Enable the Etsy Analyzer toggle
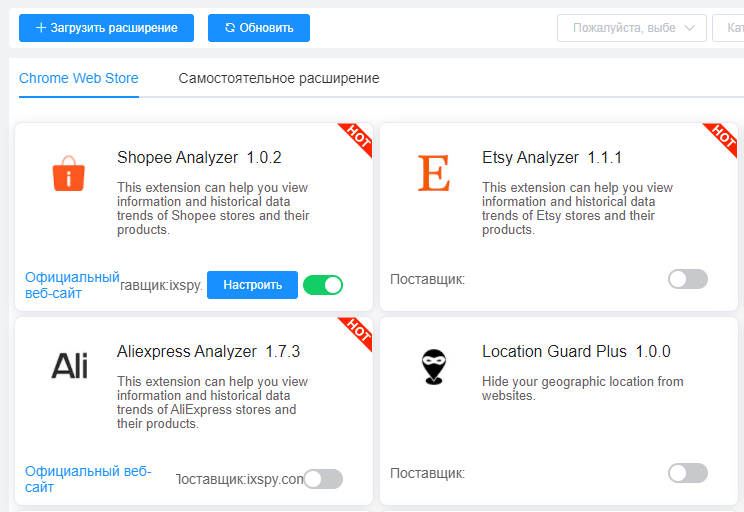The image size is (744, 512). click(x=688, y=279)
